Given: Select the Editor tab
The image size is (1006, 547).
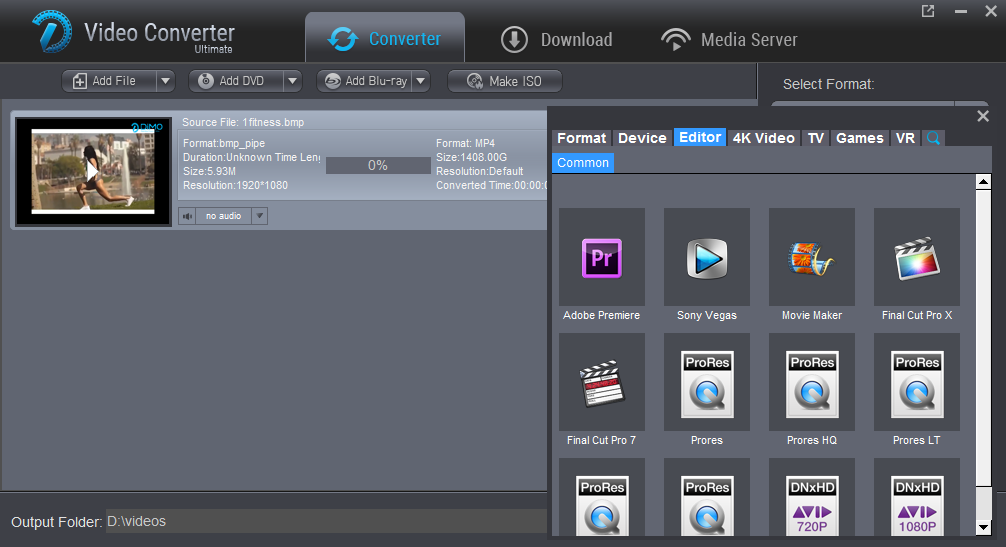Looking at the screenshot, I should coord(700,137).
